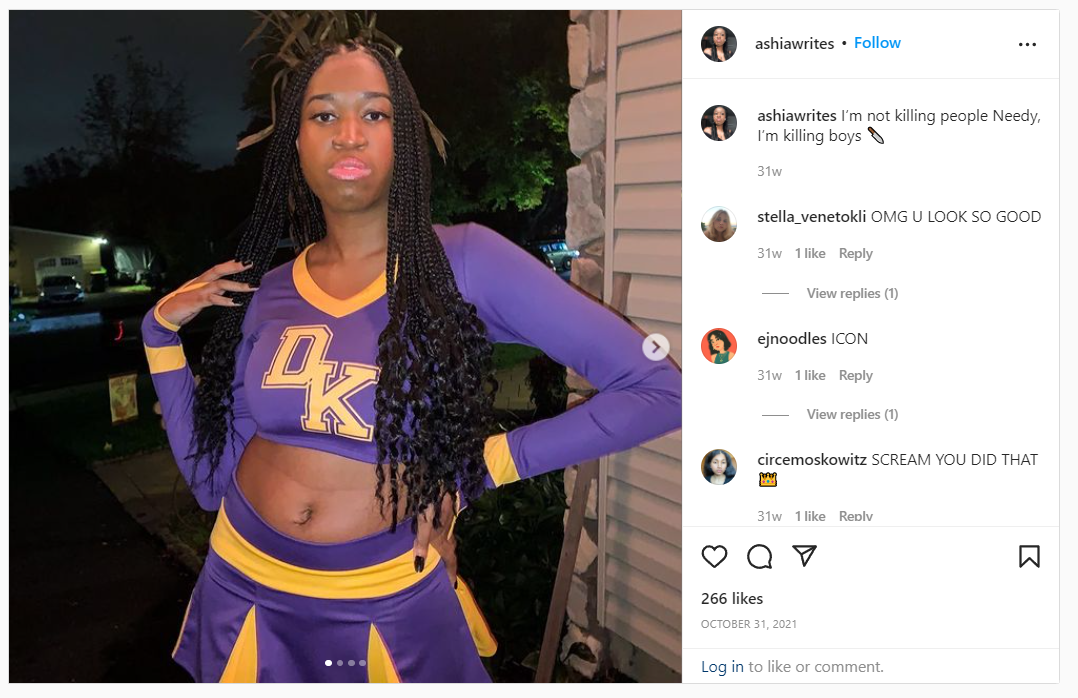Save the post with the bookmark icon
The width and height of the screenshot is (1078, 698).
pyautogui.click(x=1029, y=556)
